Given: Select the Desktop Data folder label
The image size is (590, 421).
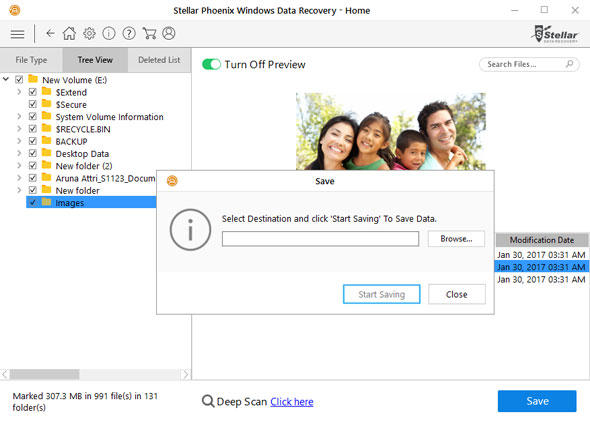Looking at the screenshot, I should [82, 154].
